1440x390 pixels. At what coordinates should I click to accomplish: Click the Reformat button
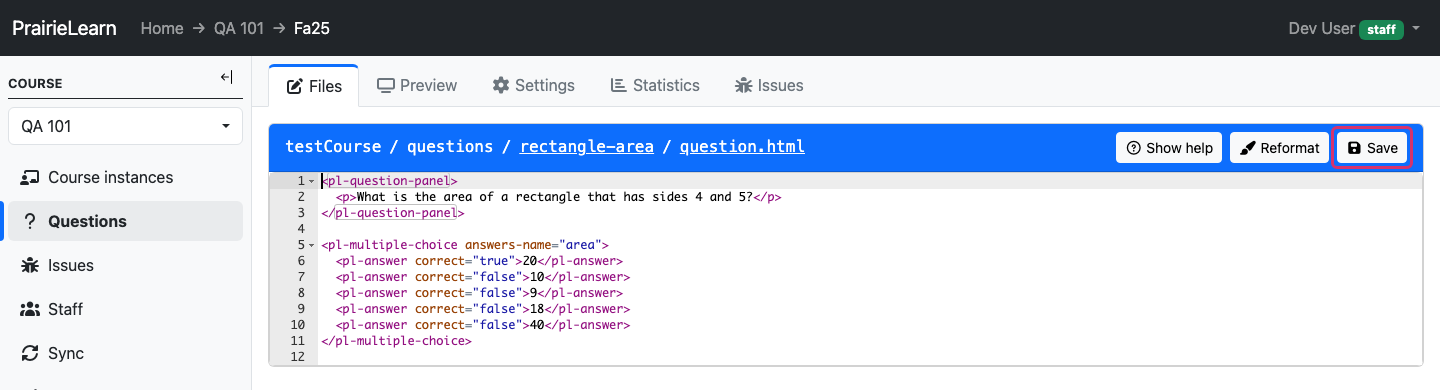click(1279, 148)
